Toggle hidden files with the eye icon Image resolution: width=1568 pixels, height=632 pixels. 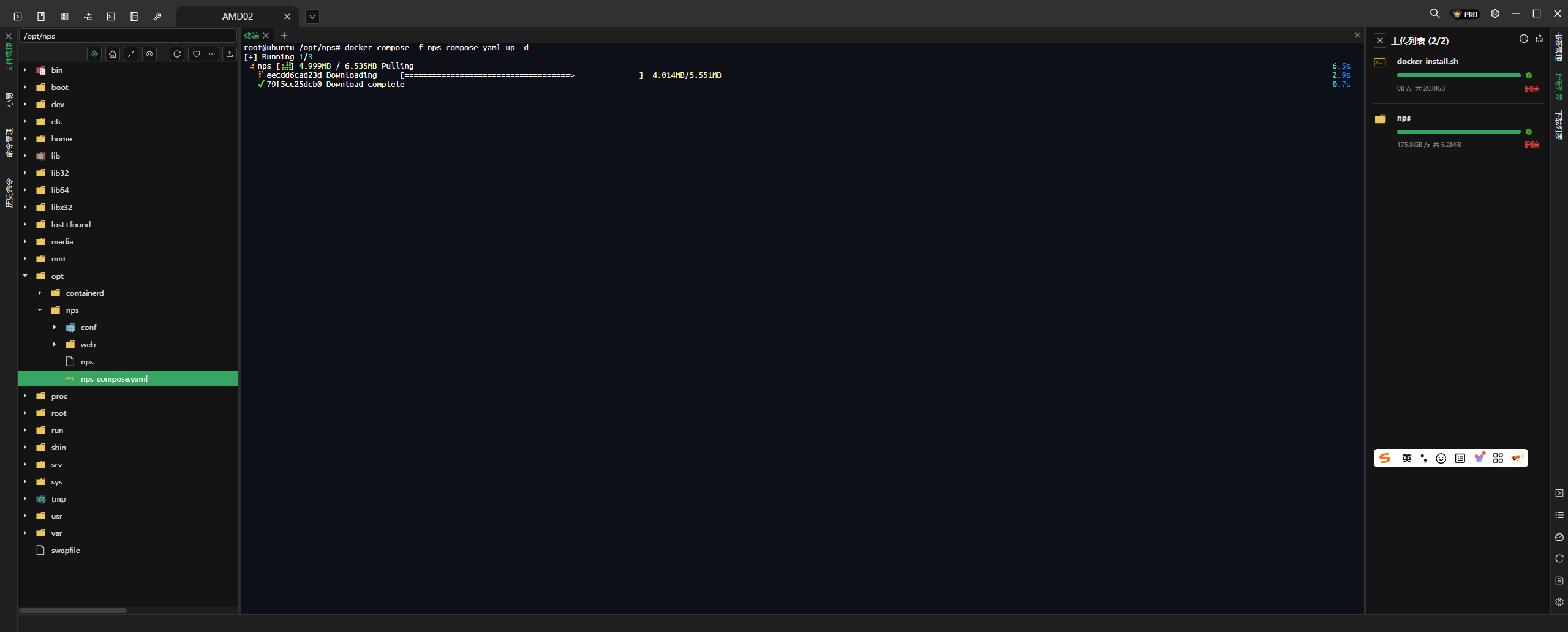(x=149, y=54)
